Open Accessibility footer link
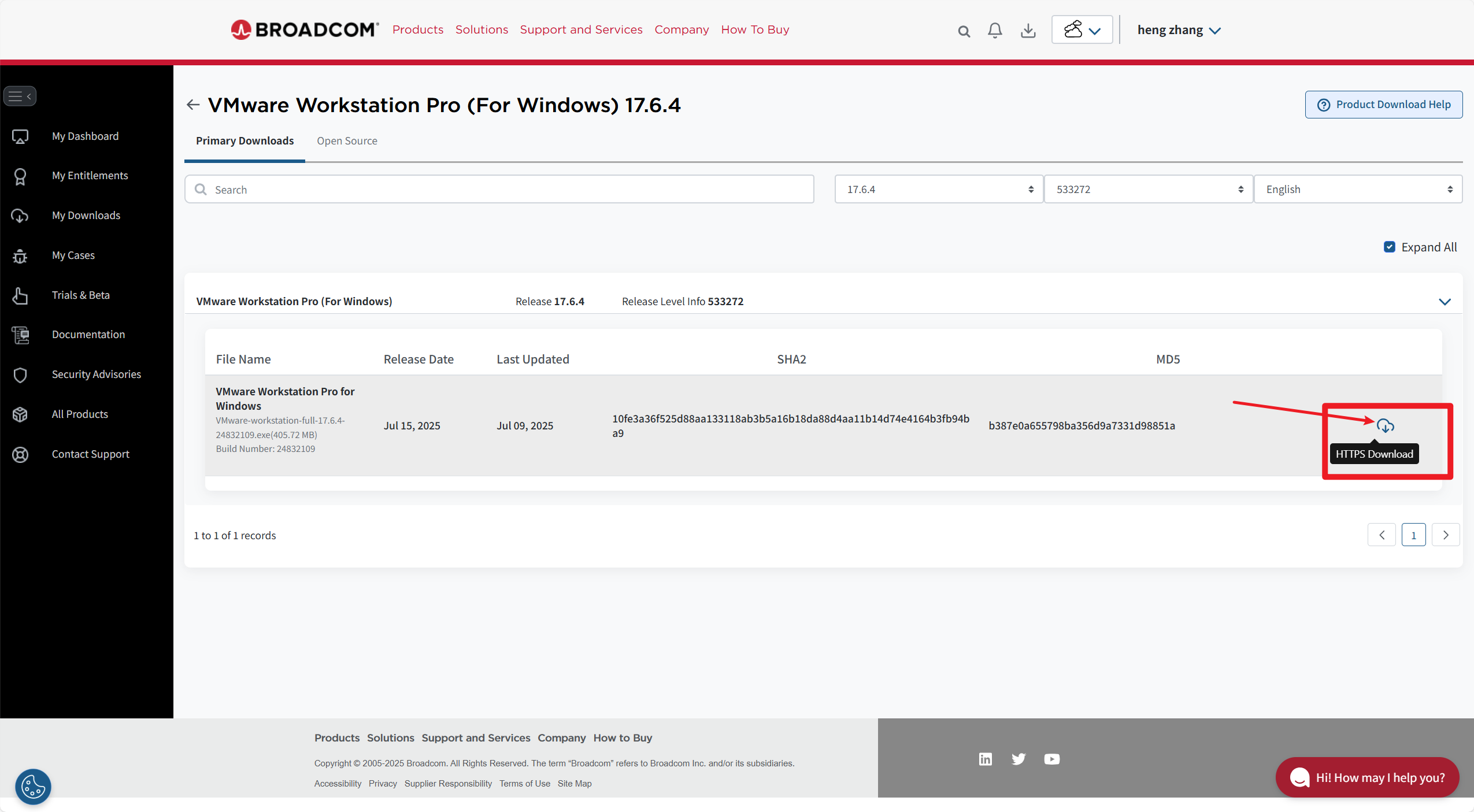The height and width of the screenshot is (812, 1474). (338, 784)
